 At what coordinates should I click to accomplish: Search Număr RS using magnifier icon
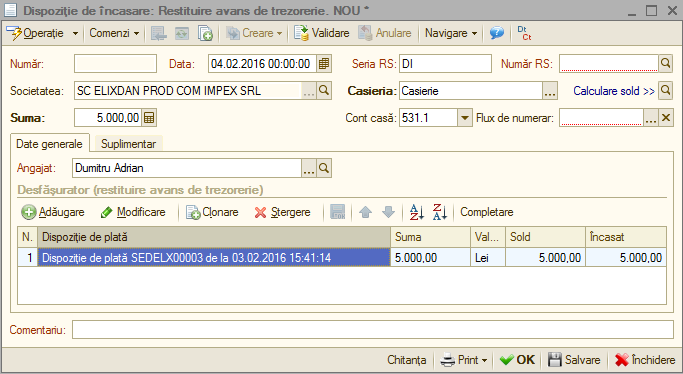click(665, 64)
